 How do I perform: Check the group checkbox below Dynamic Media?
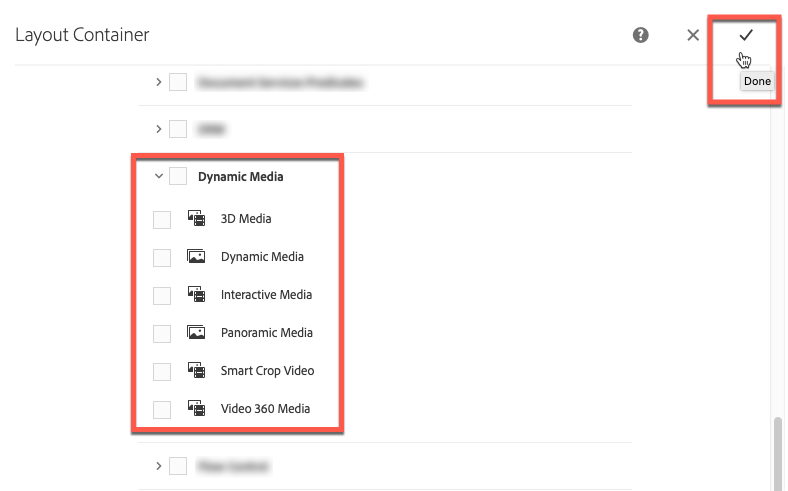click(178, 466)
